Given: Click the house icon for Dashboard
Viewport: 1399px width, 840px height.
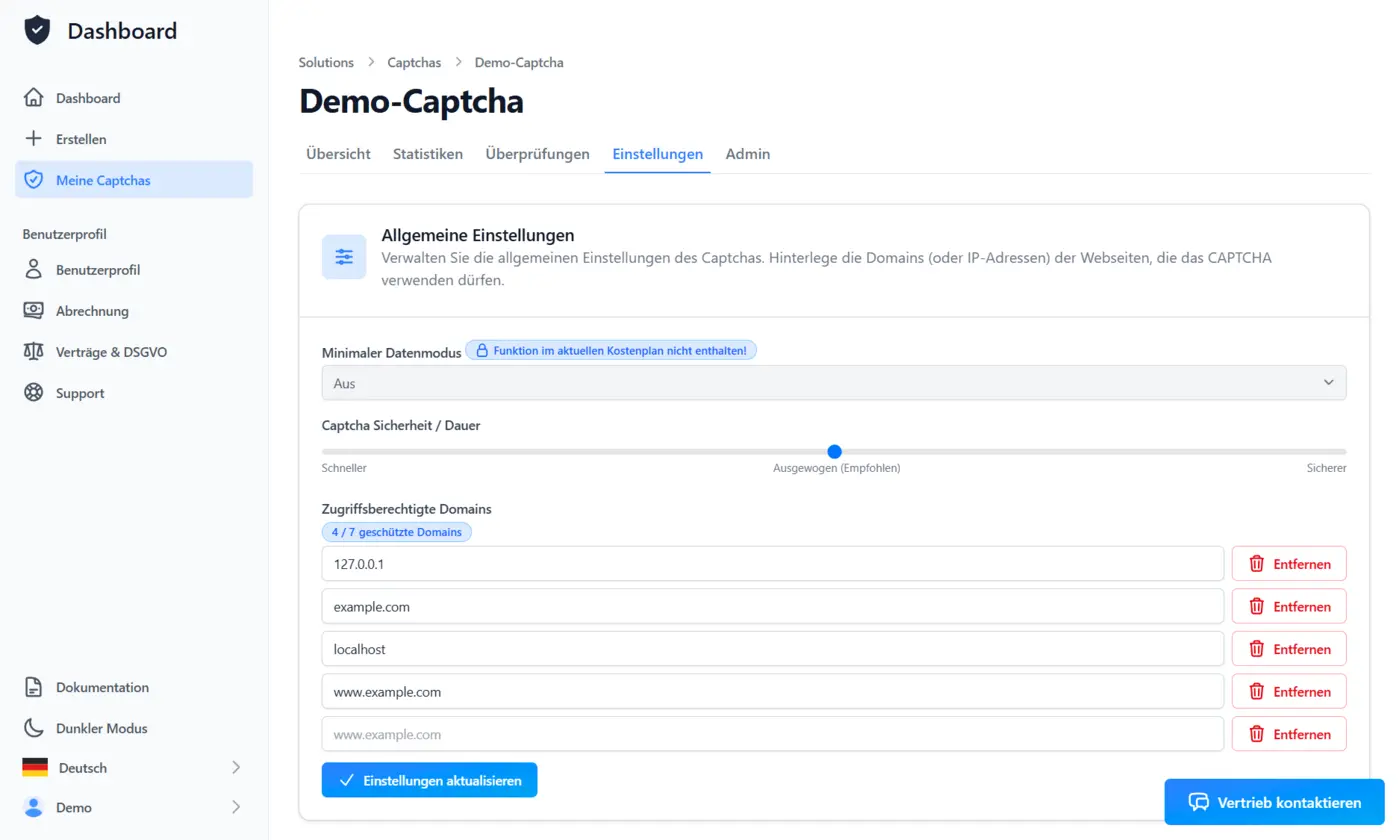Looking at the screenshot, I should (x=34, y=98).
